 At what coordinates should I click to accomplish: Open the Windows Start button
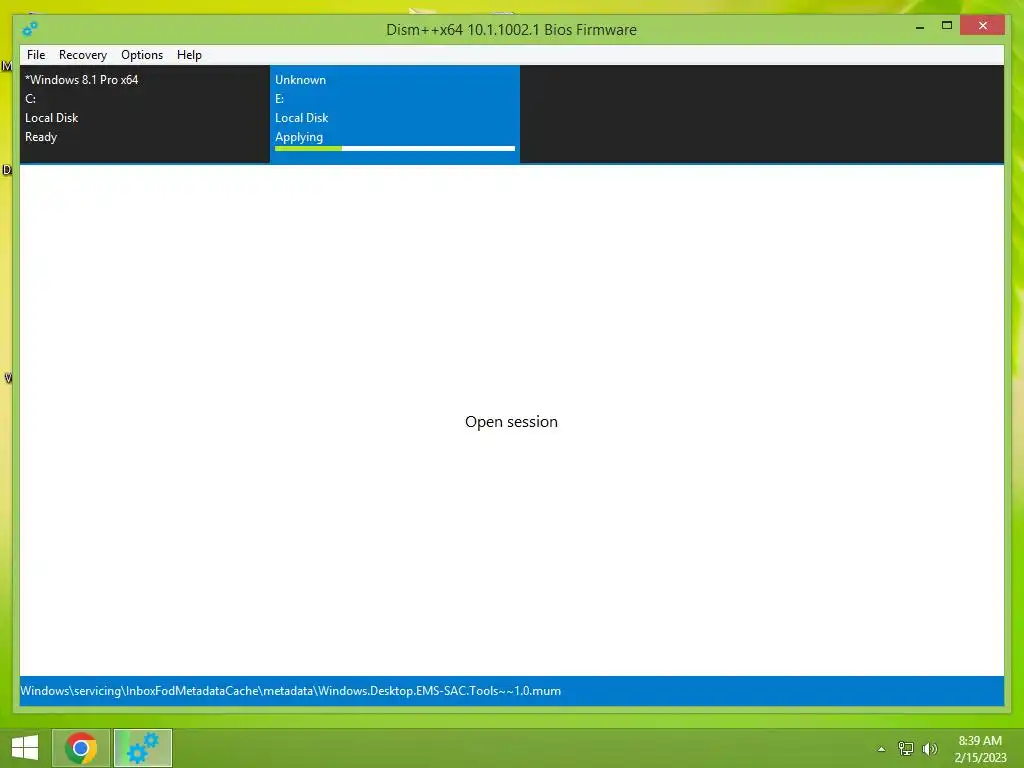point(25,748)
